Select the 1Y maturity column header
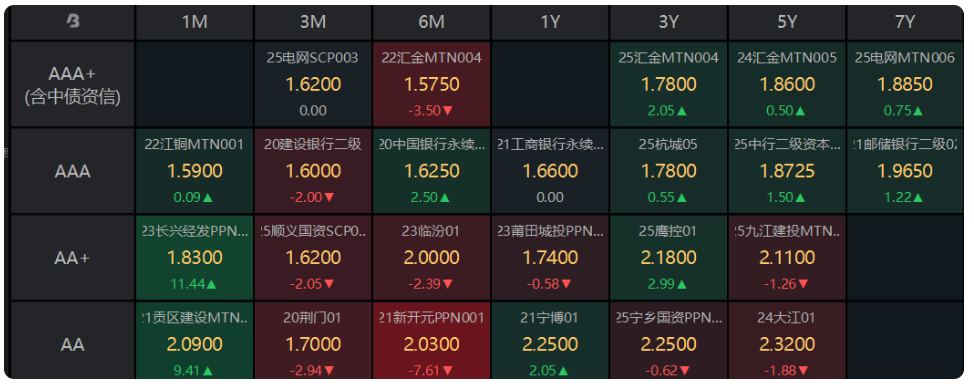974x390 pixels. (550, 22)
